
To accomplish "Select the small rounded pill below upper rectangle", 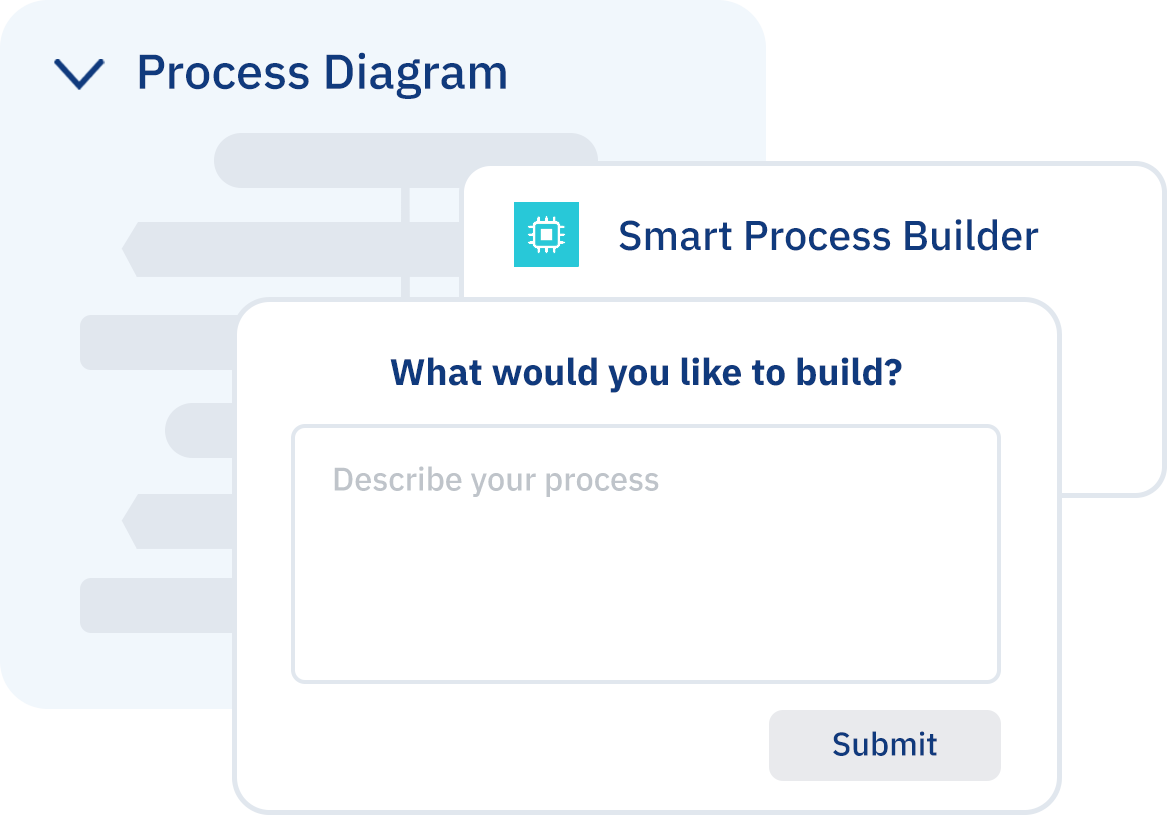I will (200, 430).
